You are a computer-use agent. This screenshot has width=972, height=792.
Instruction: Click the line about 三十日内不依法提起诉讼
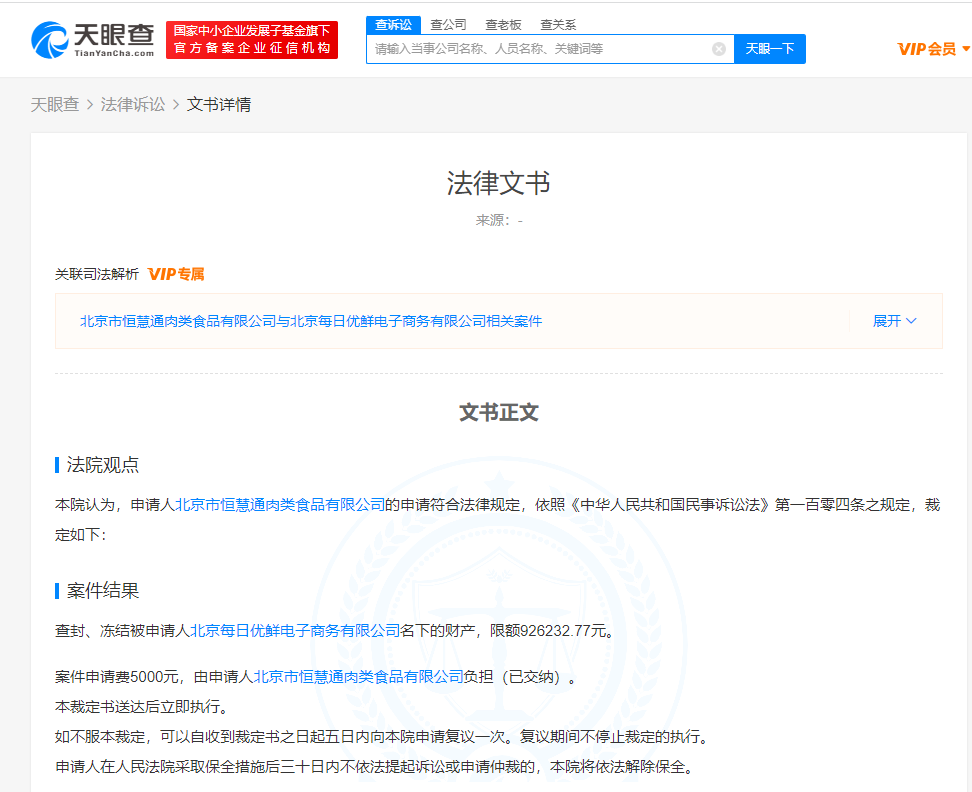coord(375,767)
